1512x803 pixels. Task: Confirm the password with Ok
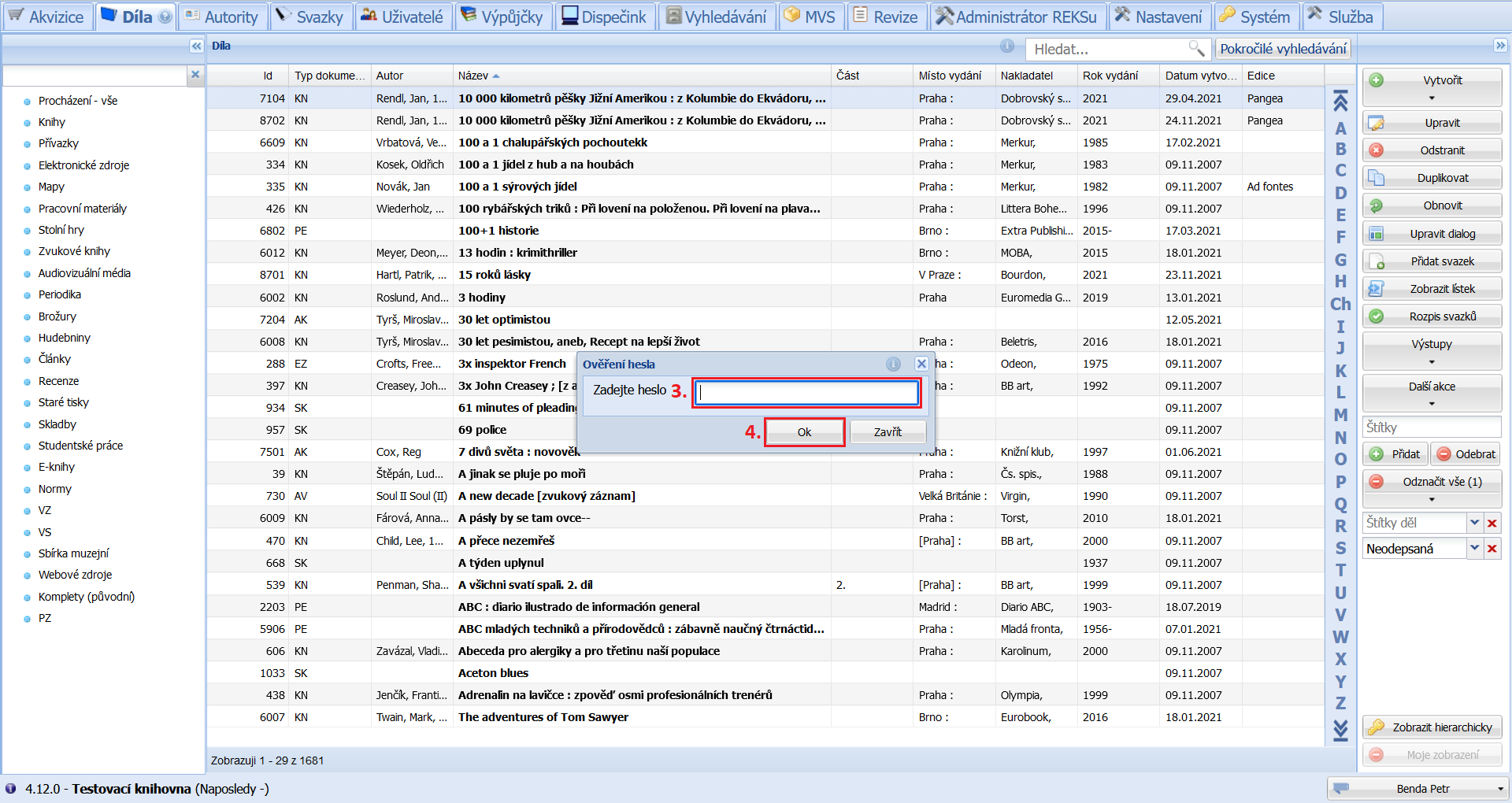coord(804,432)
